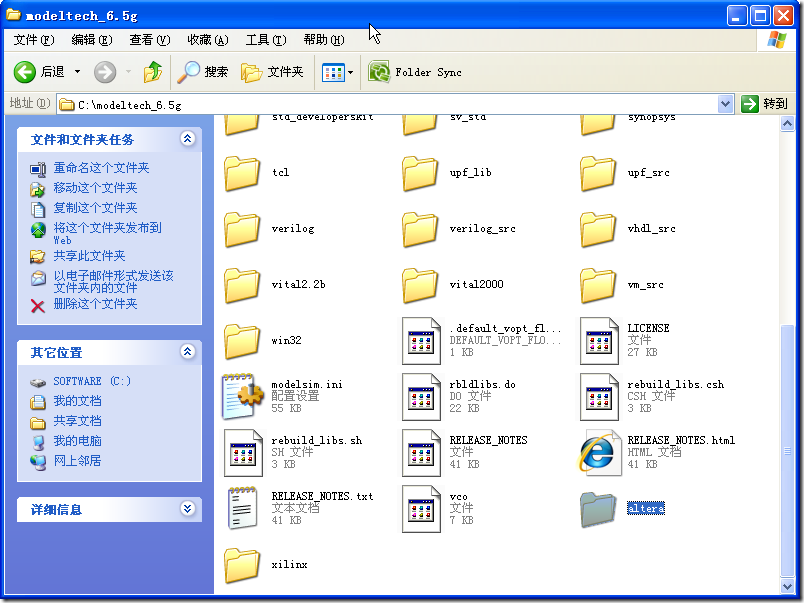Open the Back button history dropdown
The image size is (804, 603).
click(77, 72)
